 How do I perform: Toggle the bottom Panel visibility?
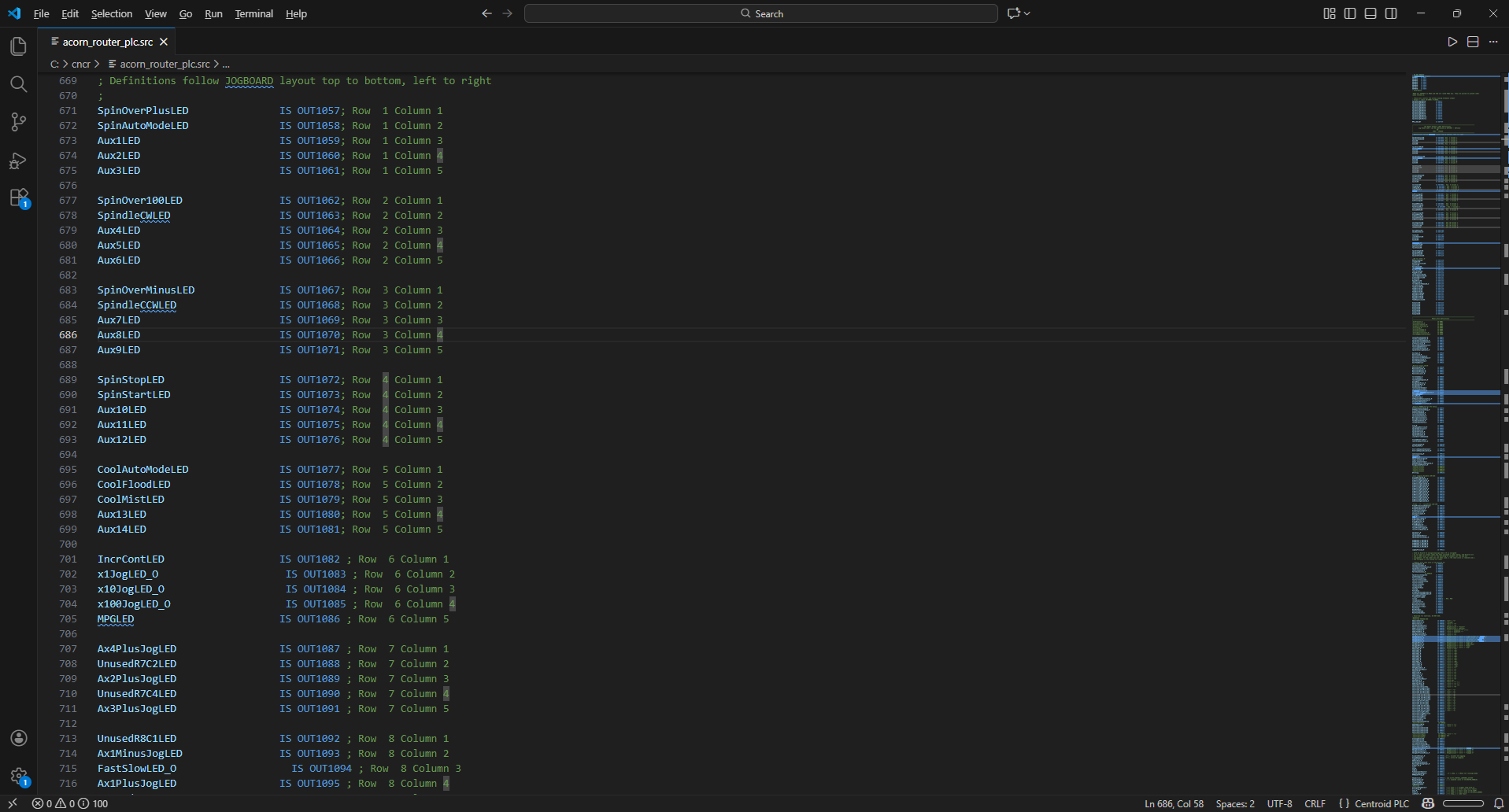coord(1370,13)
